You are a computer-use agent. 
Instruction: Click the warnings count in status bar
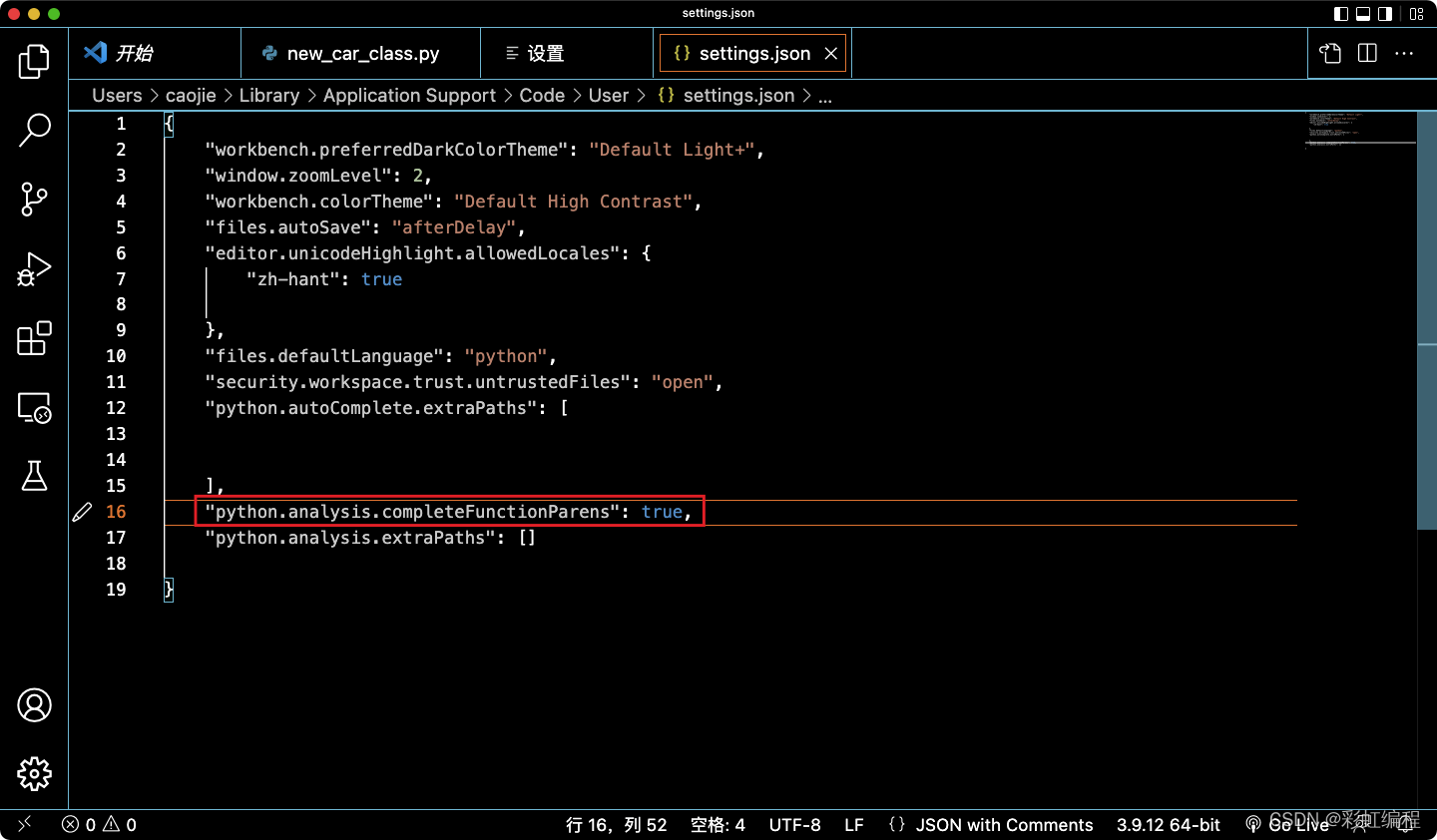click(x=120, y=825)
